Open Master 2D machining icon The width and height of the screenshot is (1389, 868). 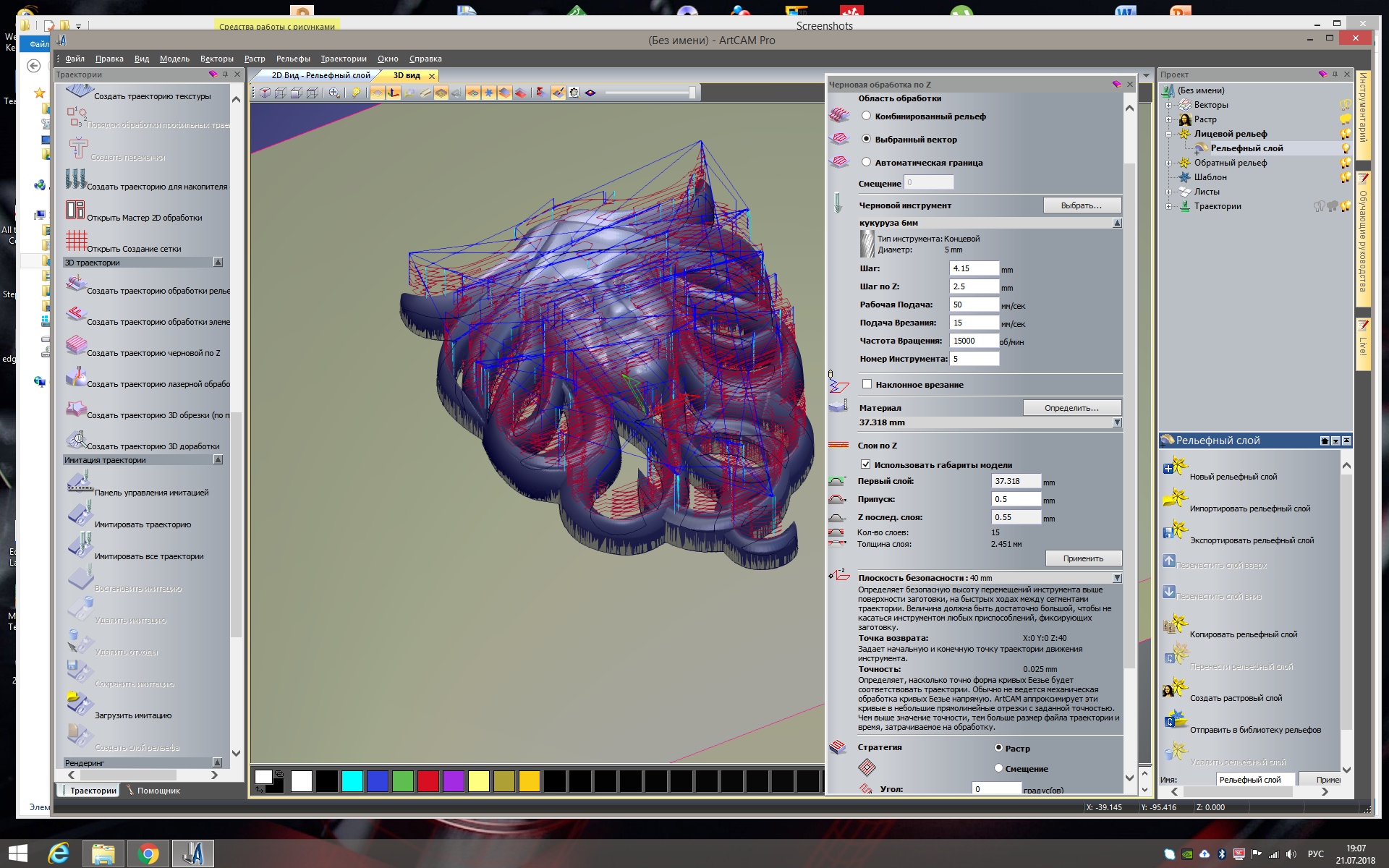tap(75, 210)
